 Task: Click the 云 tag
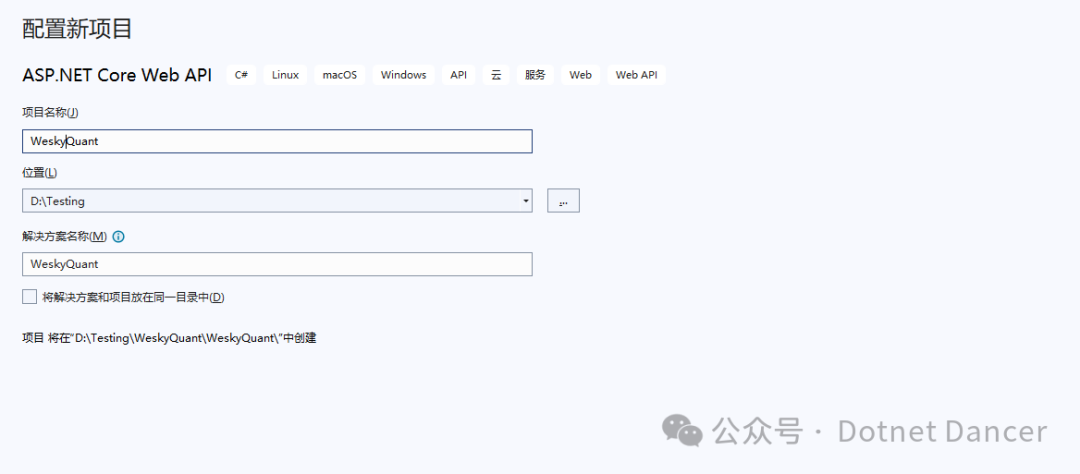point(496,75)
